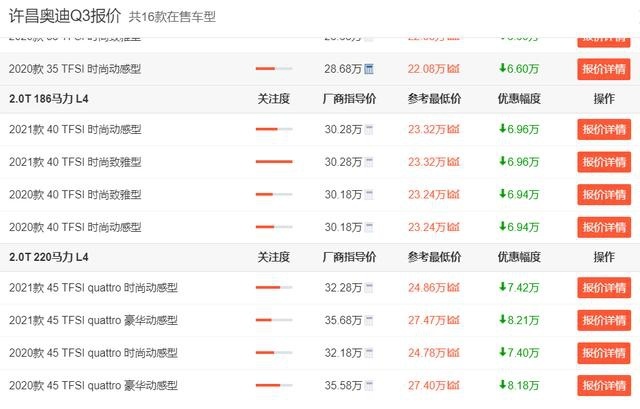Click 优惠幅度 header in 220马力 group
This screenshot has height=409, width=640.
519,257
